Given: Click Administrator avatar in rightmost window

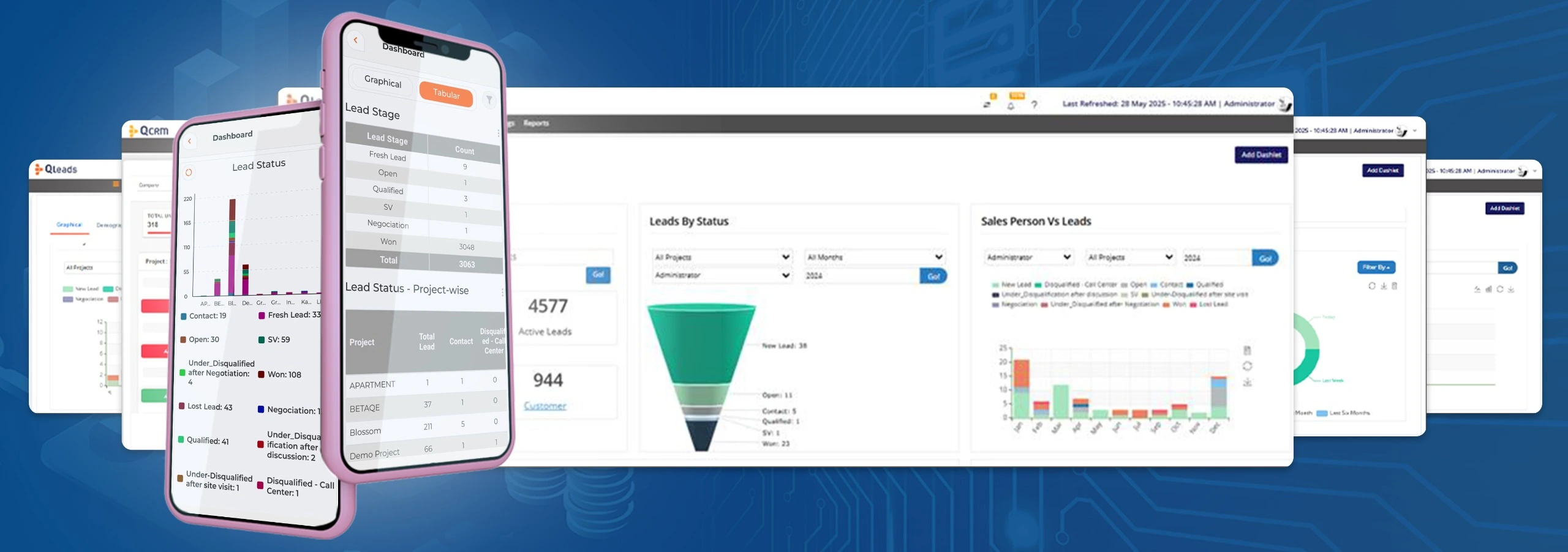Looking at the screenshot, I should pos(1523,171).
